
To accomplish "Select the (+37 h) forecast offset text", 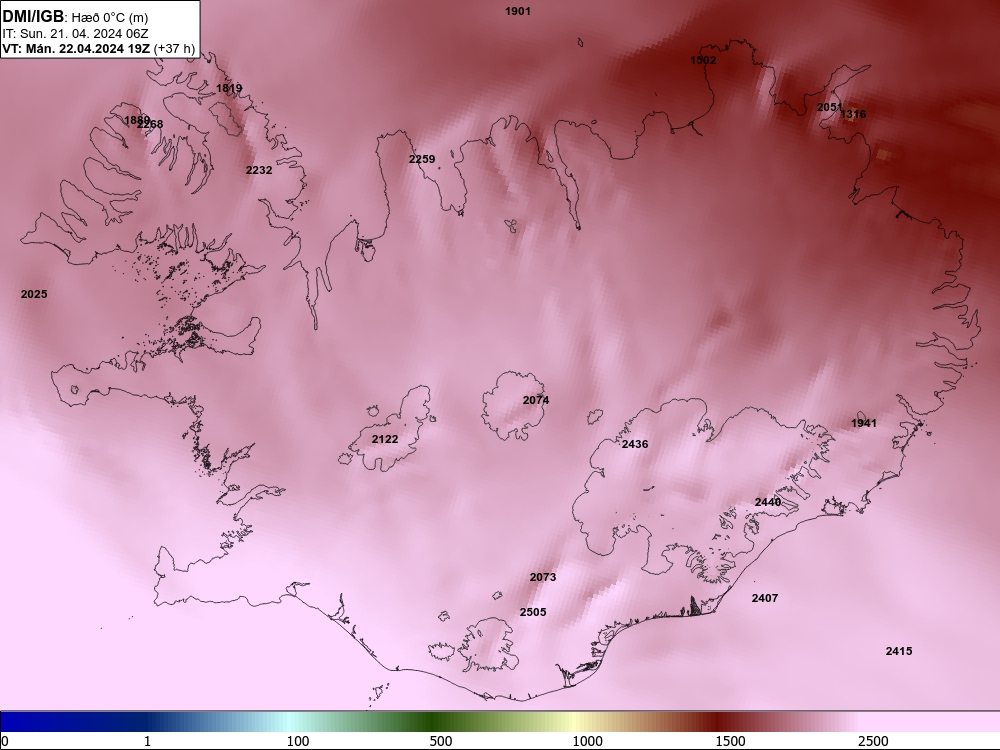I will (x=174, y=48).
